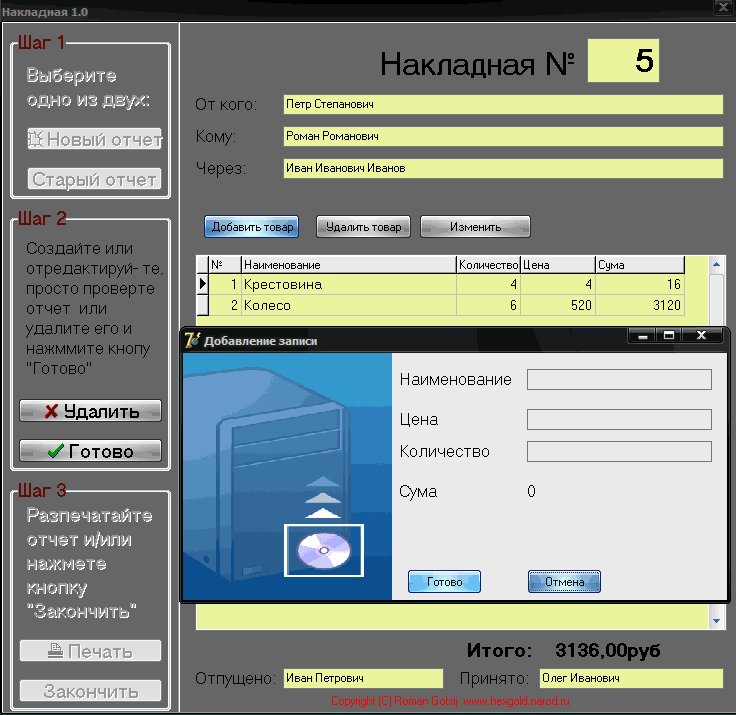Select the Колесо row in the table
Image resolution: width=736 pixels, height=715 pixels.
[348, 305]
